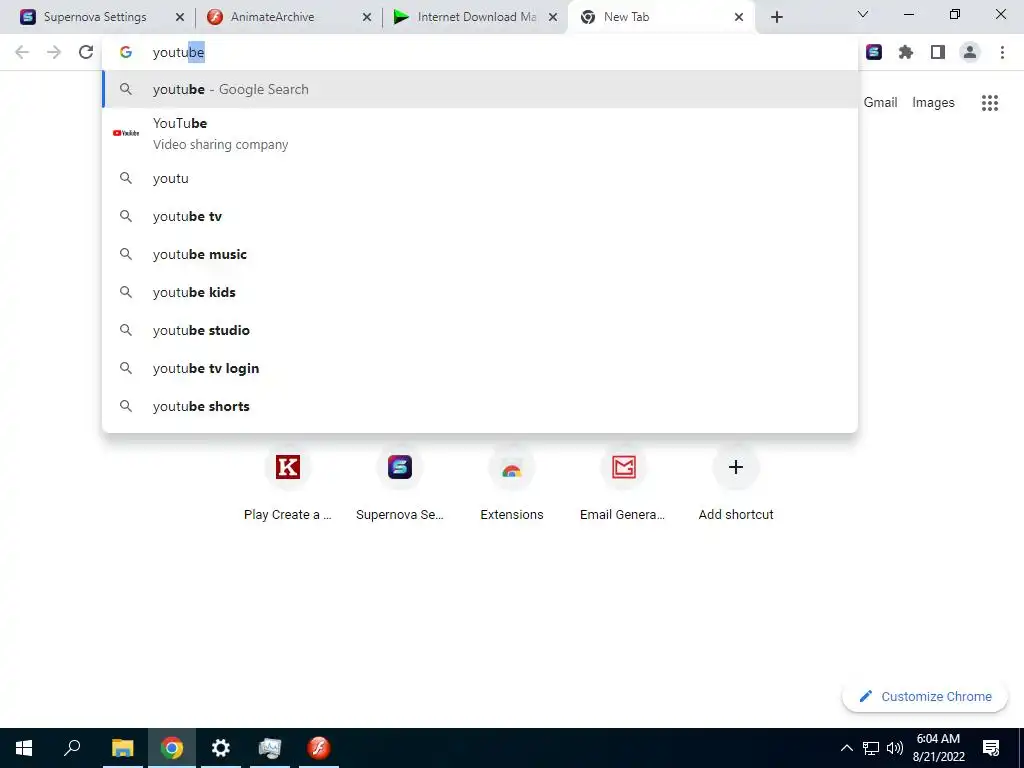The height and width of the screenshot is (768, 1024).
Task: Click the address bar containing youtube
Action: [x=480, y=52]
